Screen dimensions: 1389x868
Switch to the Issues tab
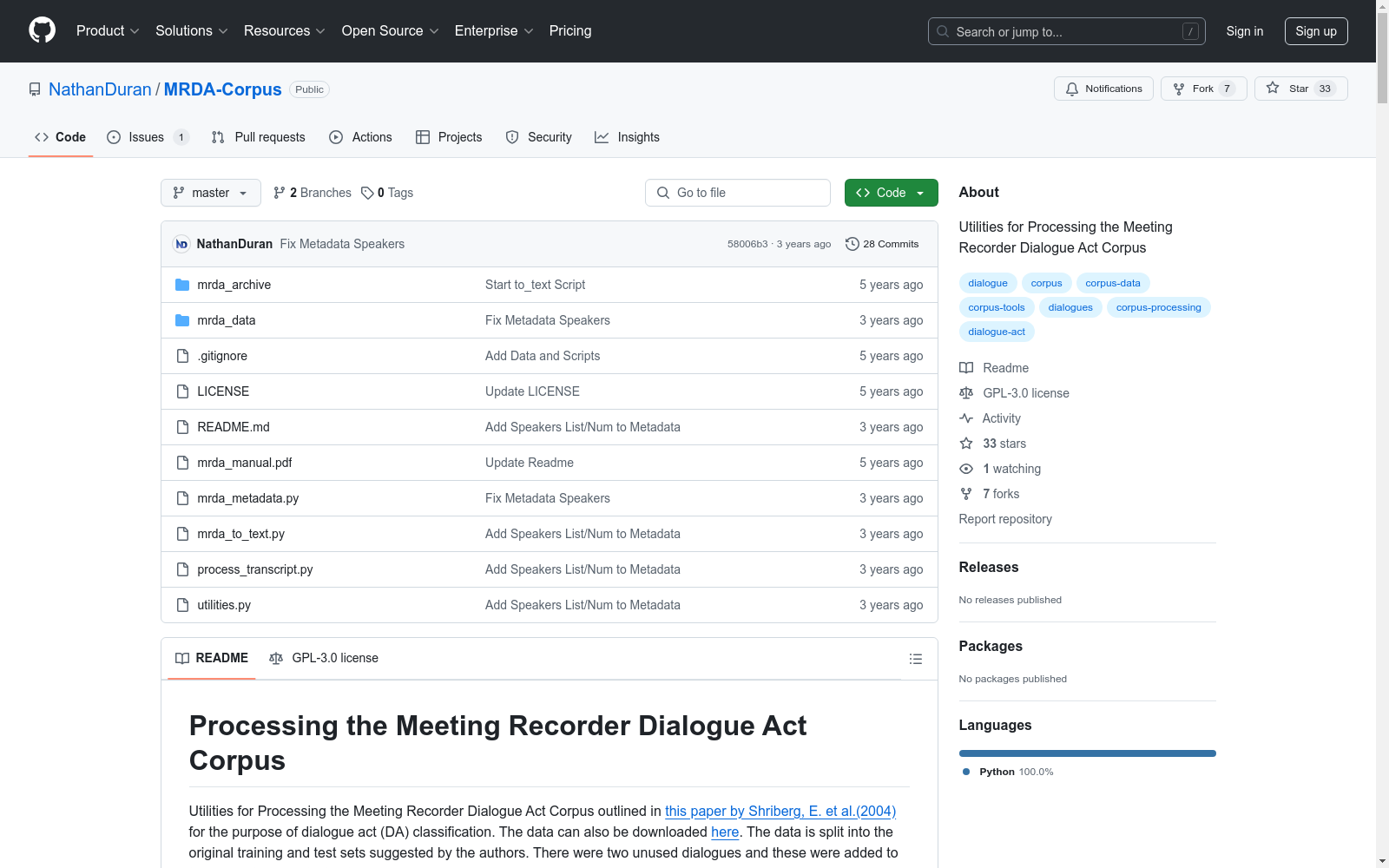(148, 137)
